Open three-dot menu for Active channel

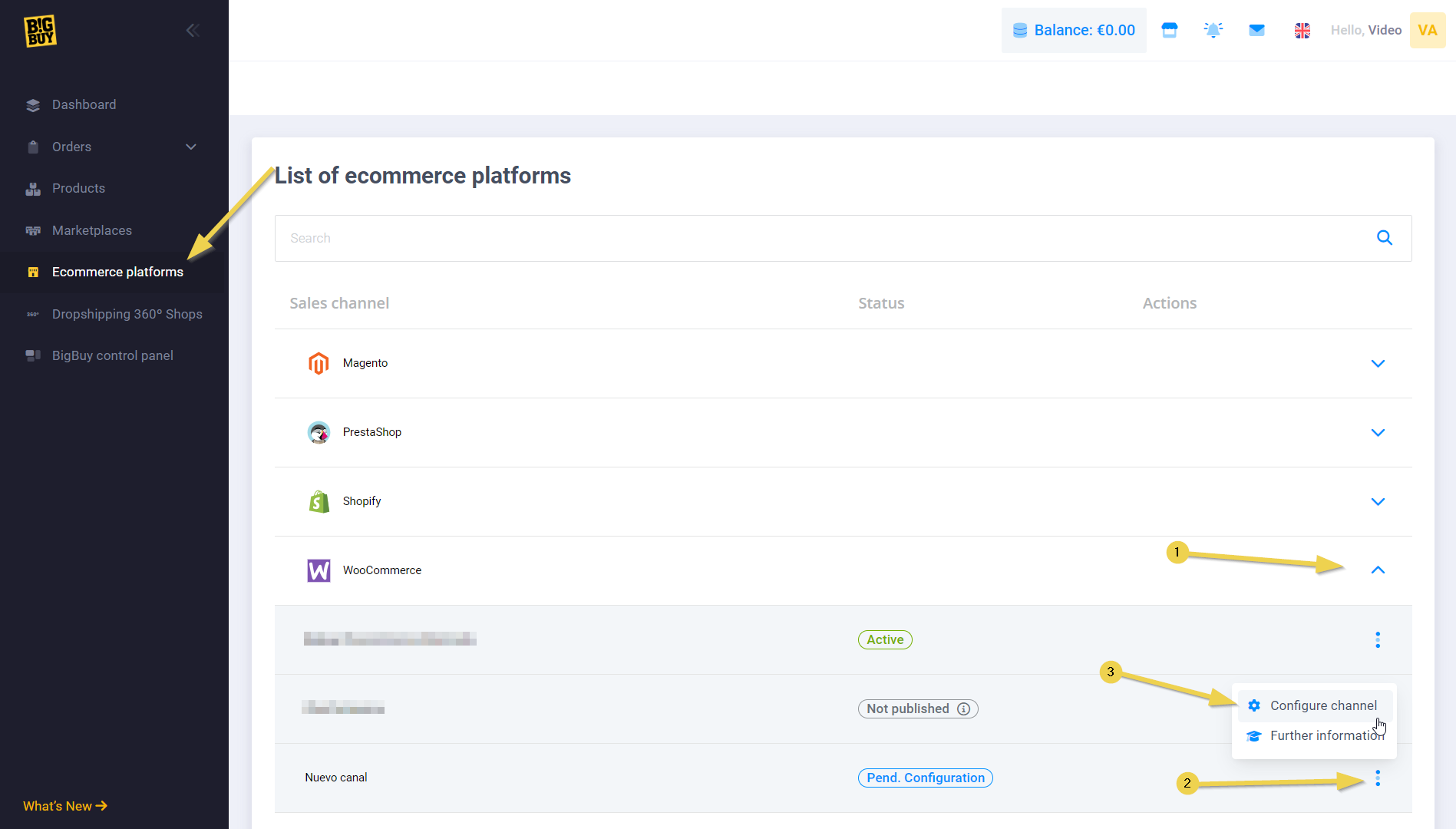[1378, 640]
